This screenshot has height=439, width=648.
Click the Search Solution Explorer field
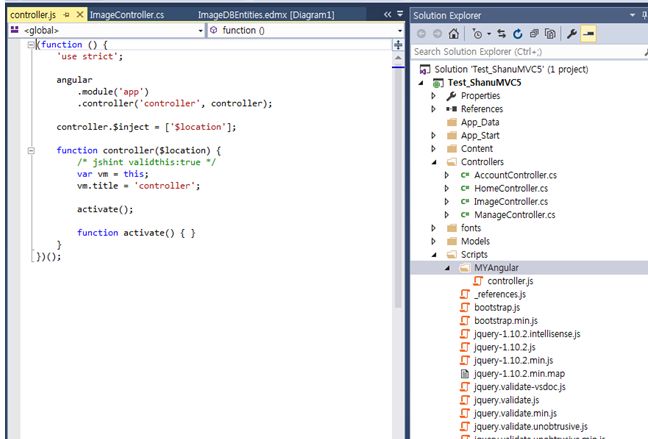click(528, 52)
